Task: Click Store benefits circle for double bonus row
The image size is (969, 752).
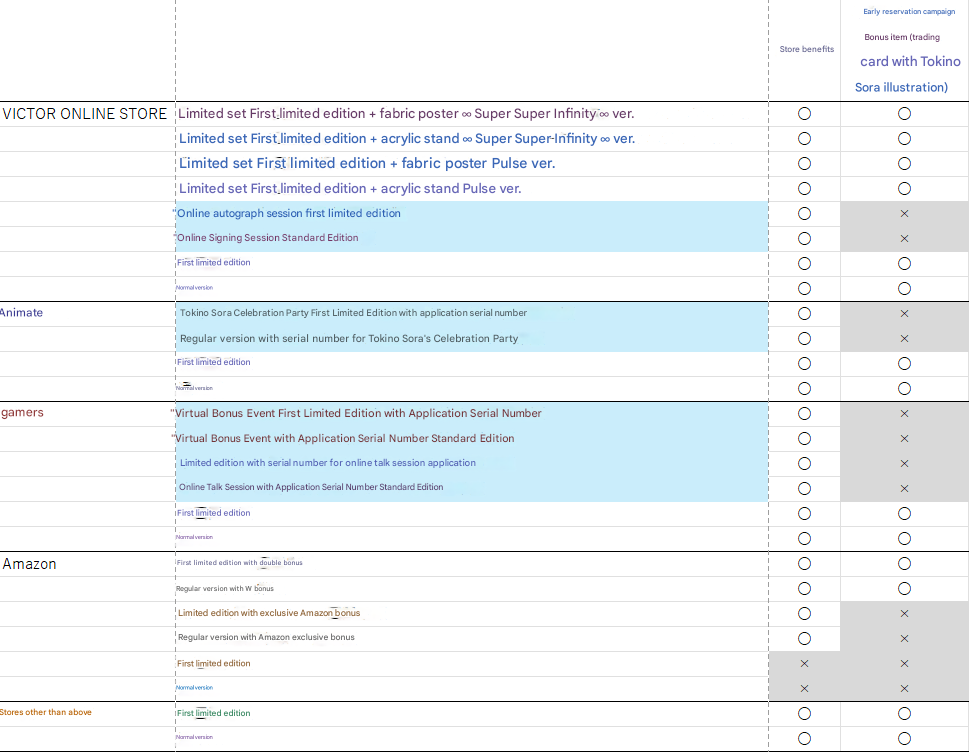Action: pos(804,564)
